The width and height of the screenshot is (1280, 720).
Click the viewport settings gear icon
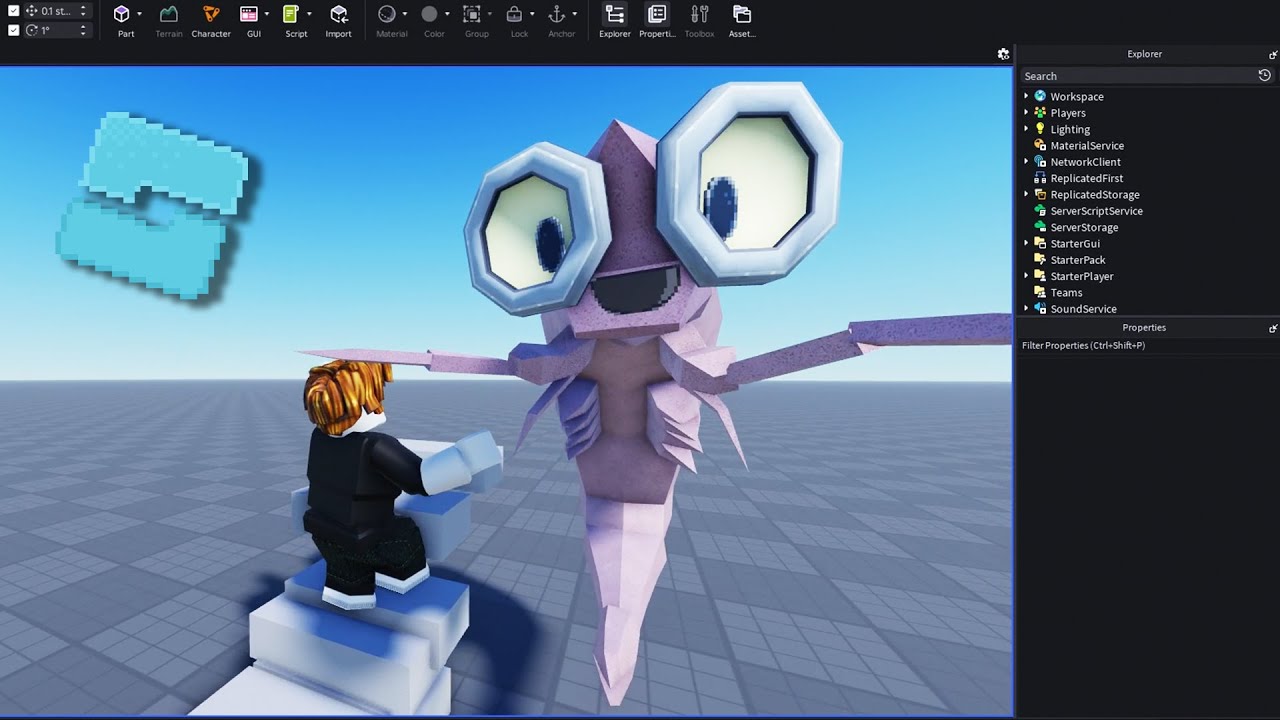coord(1003,54)
